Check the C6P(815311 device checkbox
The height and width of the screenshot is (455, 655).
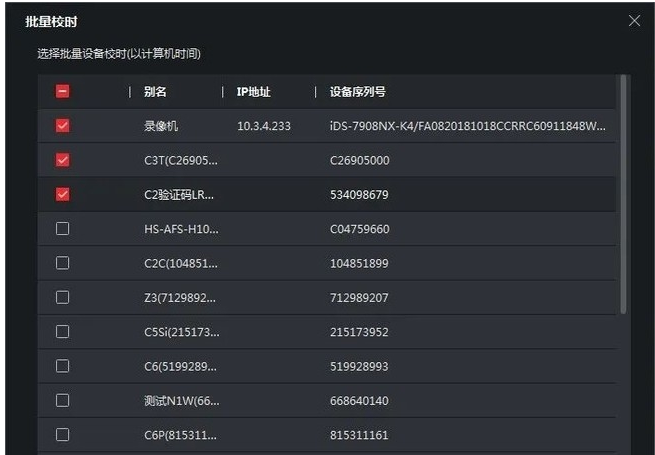click(x=63, y=435)
